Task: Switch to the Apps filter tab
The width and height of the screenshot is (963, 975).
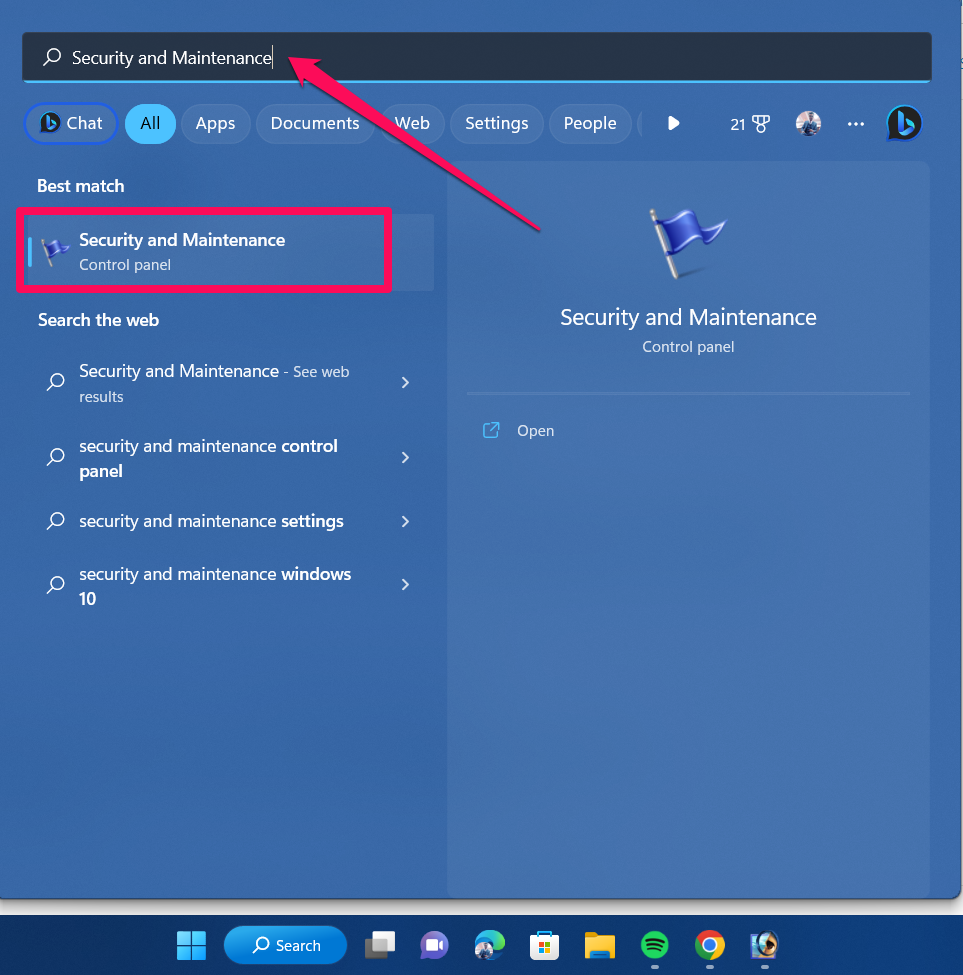Action: click(215, 123)
